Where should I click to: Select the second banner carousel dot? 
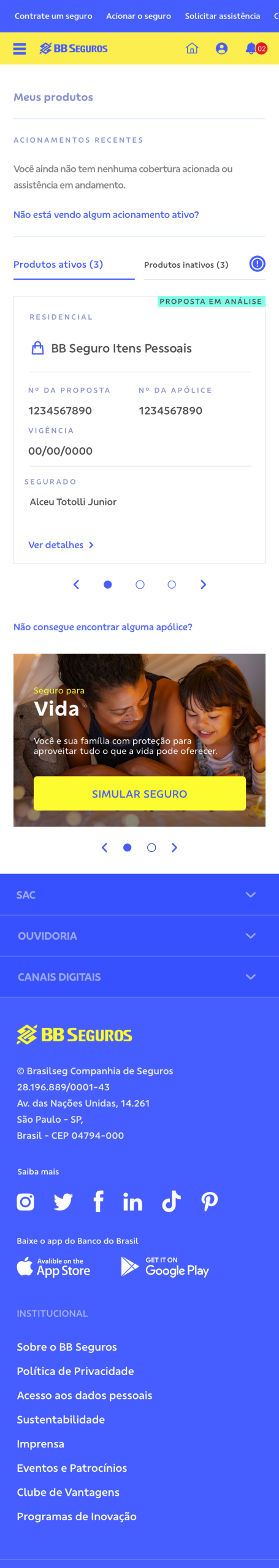151,848
